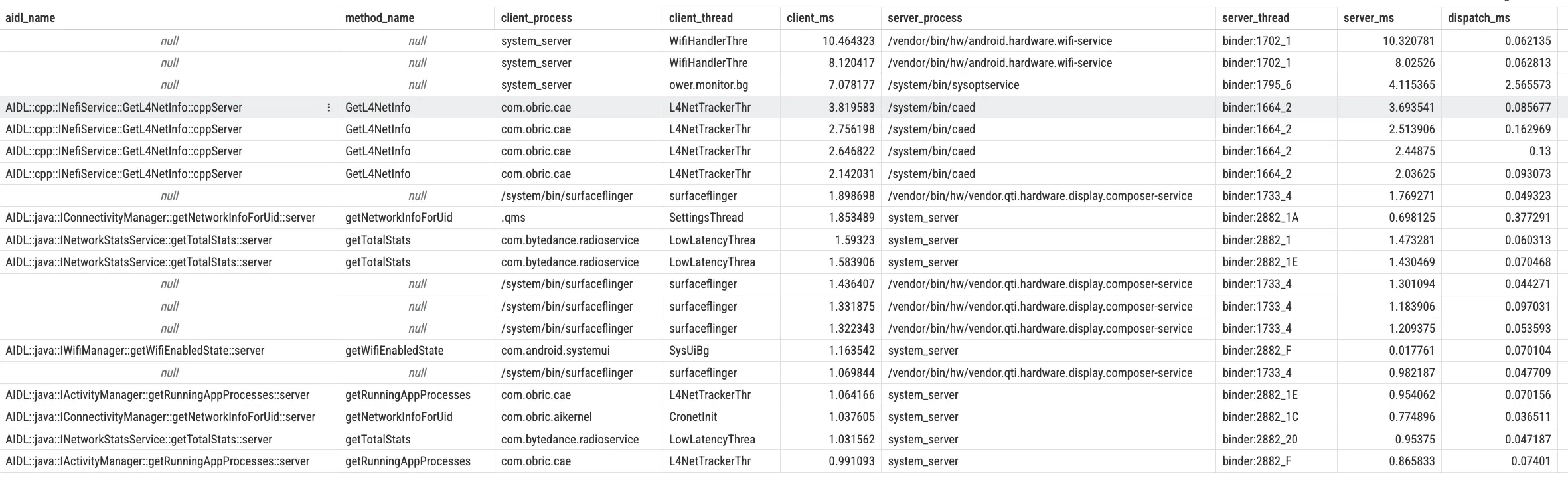The image size is (1568, 482).
Task: Sort table by client_ms header
Action: [x=810, y=18]
